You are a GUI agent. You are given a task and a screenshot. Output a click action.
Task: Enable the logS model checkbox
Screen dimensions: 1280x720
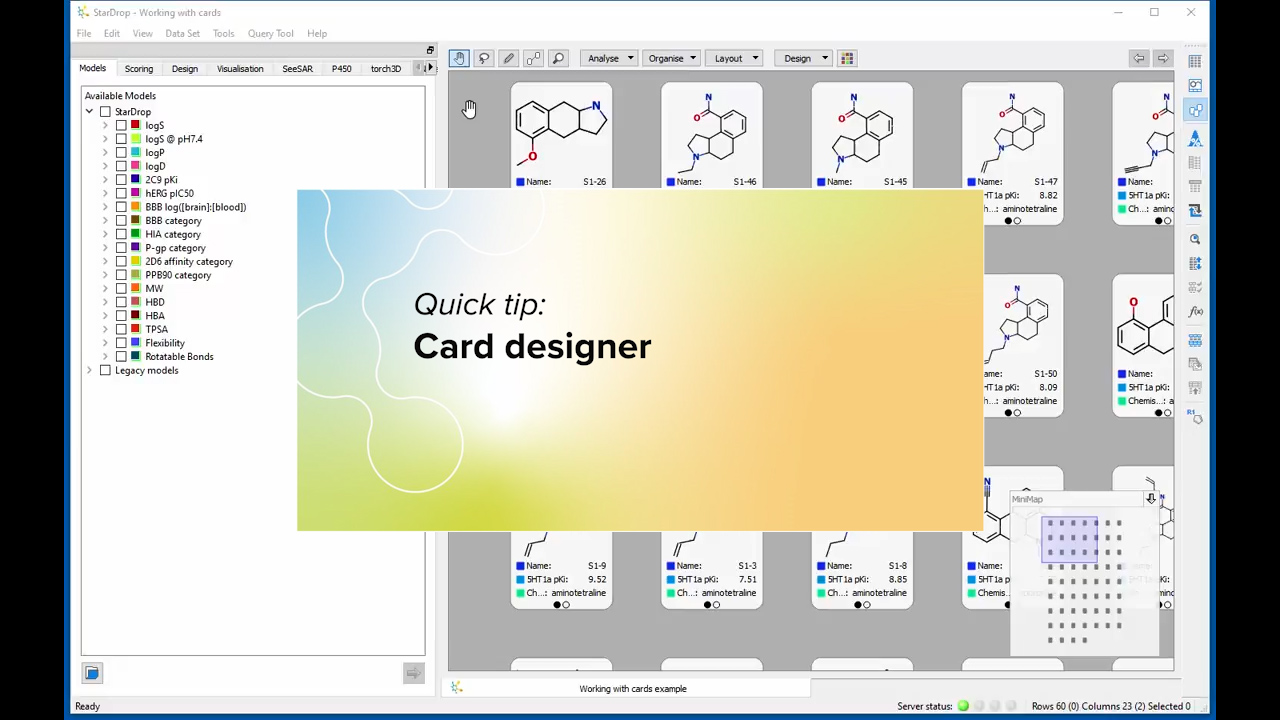(122, 125)
